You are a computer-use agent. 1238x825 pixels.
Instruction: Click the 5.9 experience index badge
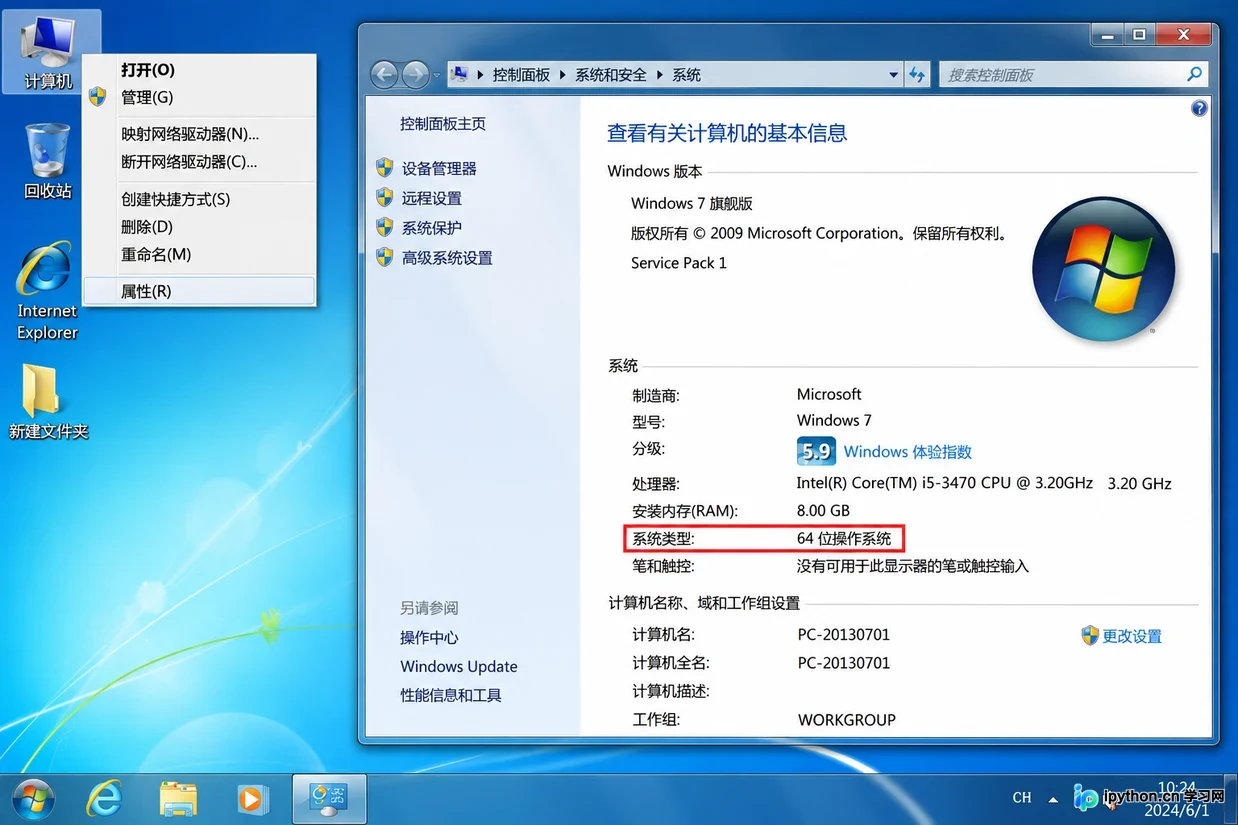click(x=816, y=451)
